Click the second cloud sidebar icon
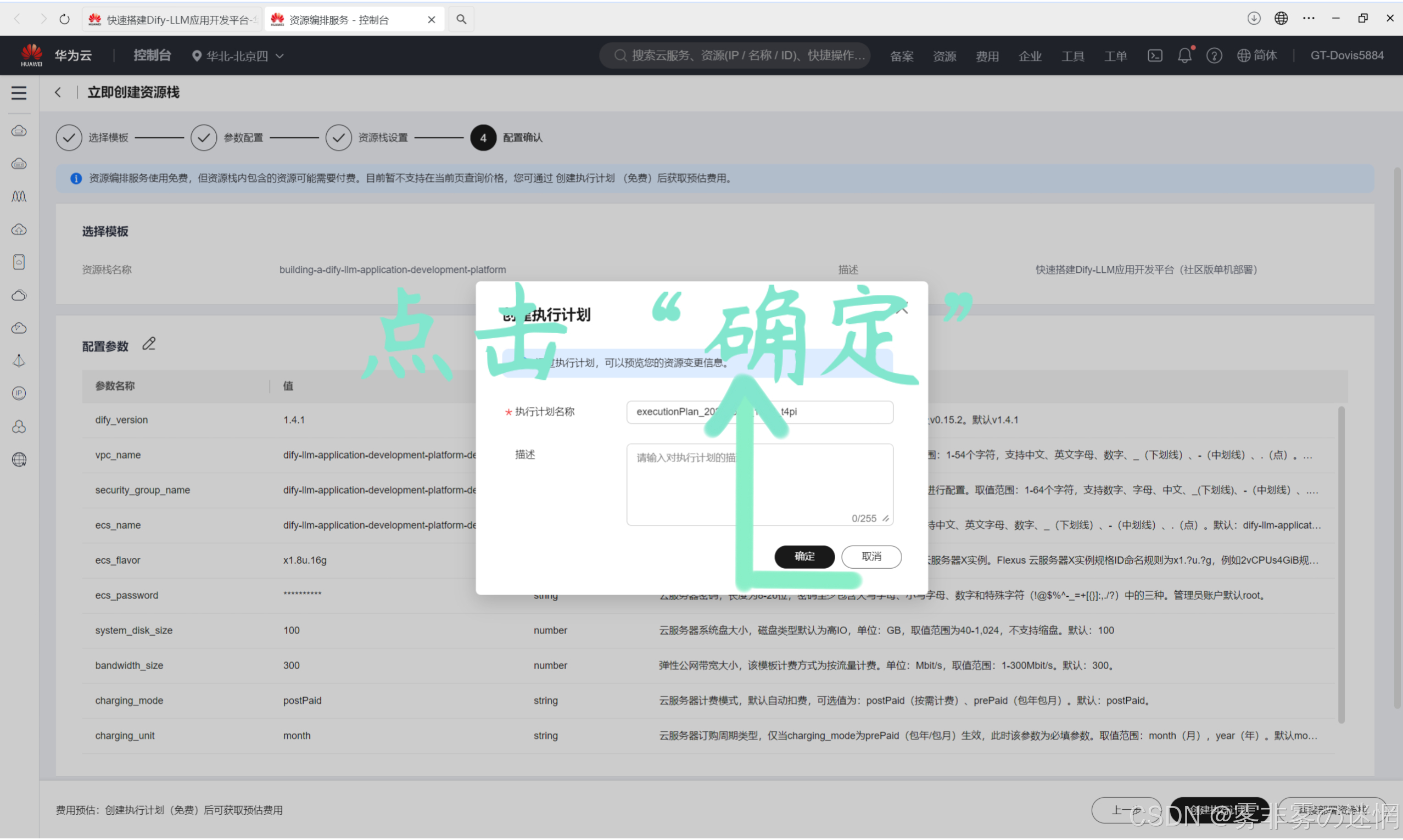The width and height of the screenshot is (1403, 840). (x=19, y=164)
